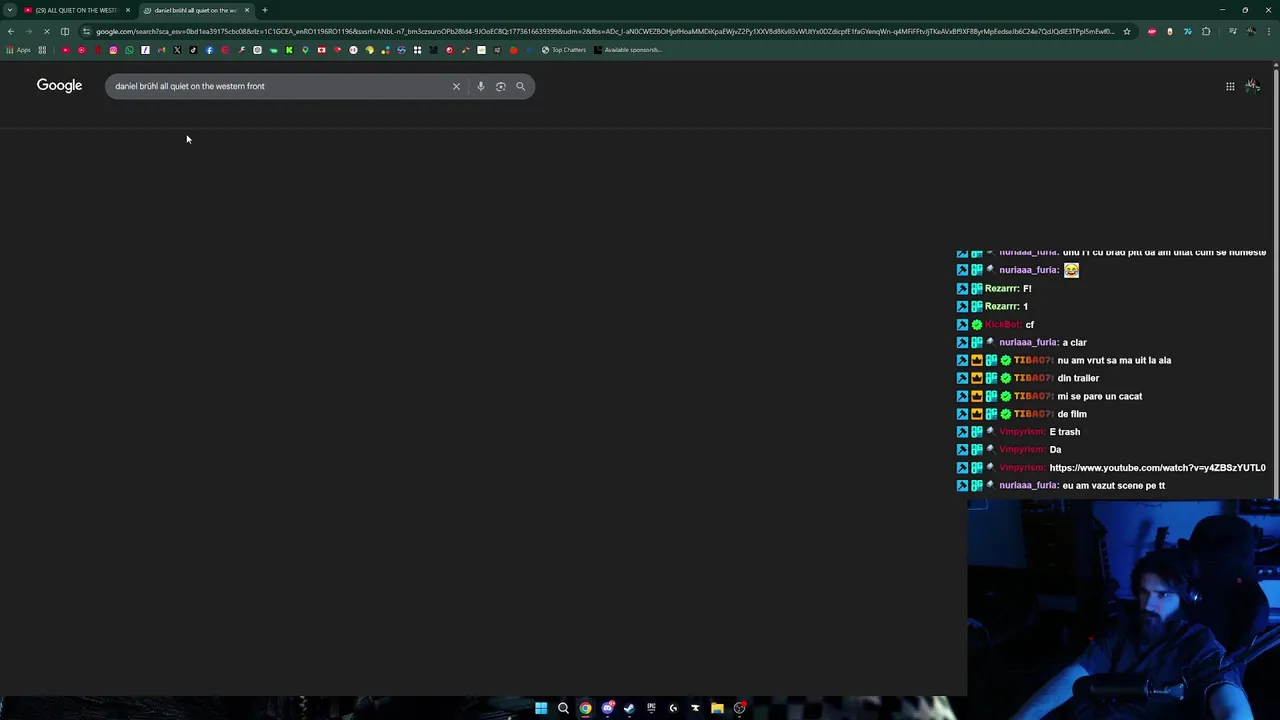The width and height of the screenshot is (1280, 720).
Task: Open the Facebook bookmark icon
Action: 209,50
